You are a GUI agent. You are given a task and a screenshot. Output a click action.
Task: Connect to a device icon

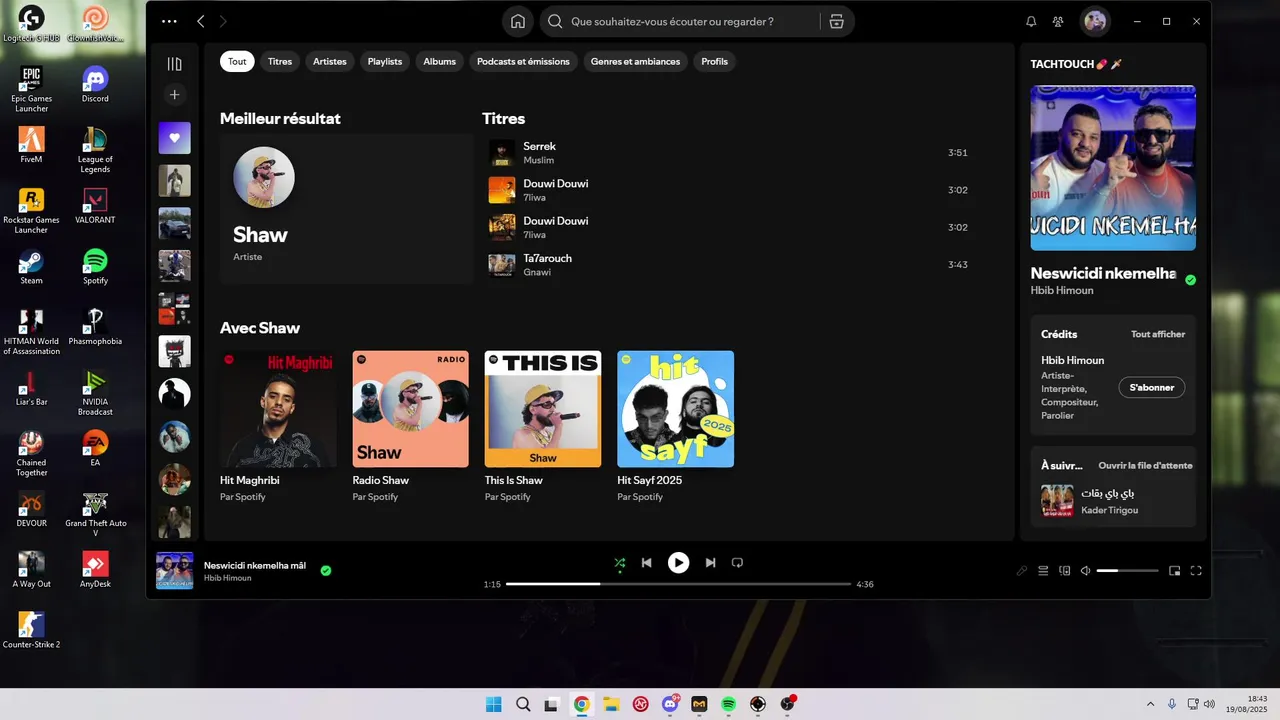pos(1064,571)
